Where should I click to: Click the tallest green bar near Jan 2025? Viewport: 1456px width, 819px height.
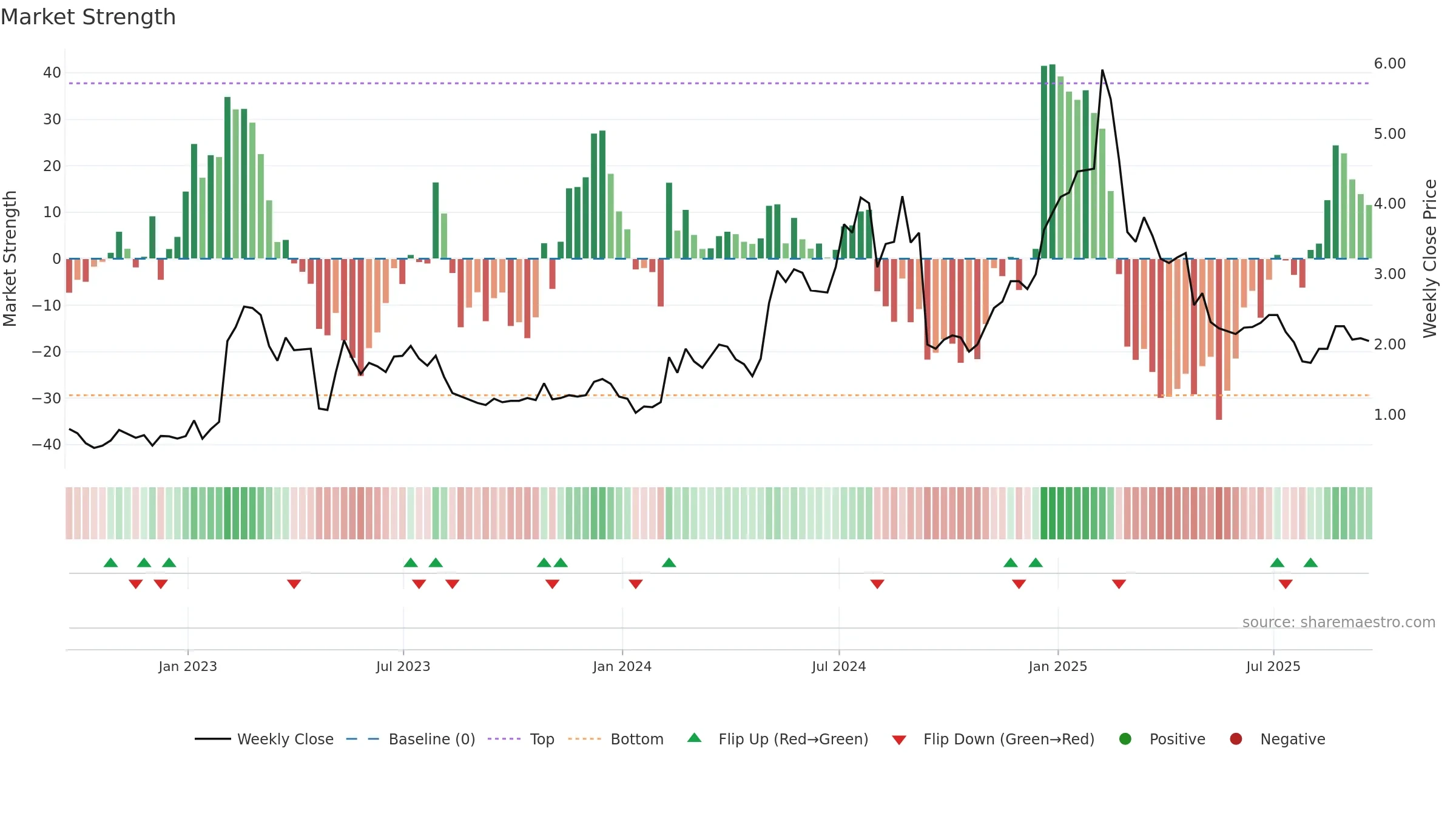pyautogui.click(x=1053, y=161)
